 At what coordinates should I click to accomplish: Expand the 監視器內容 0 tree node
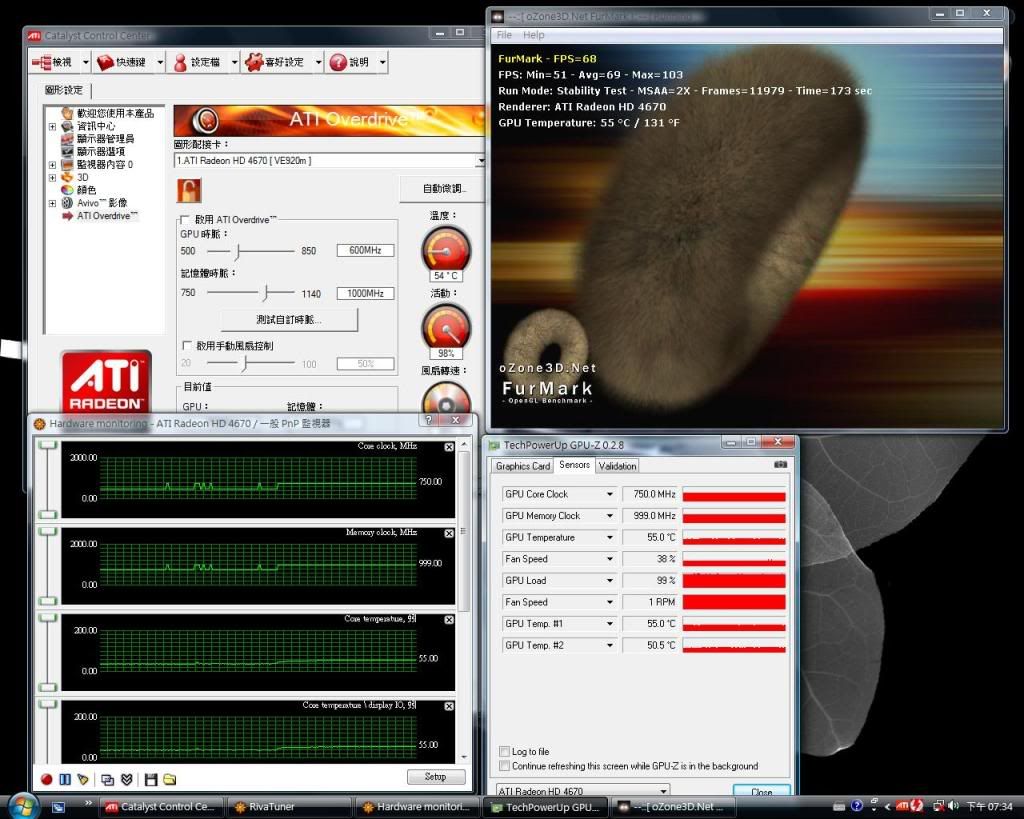coord(52,165)
